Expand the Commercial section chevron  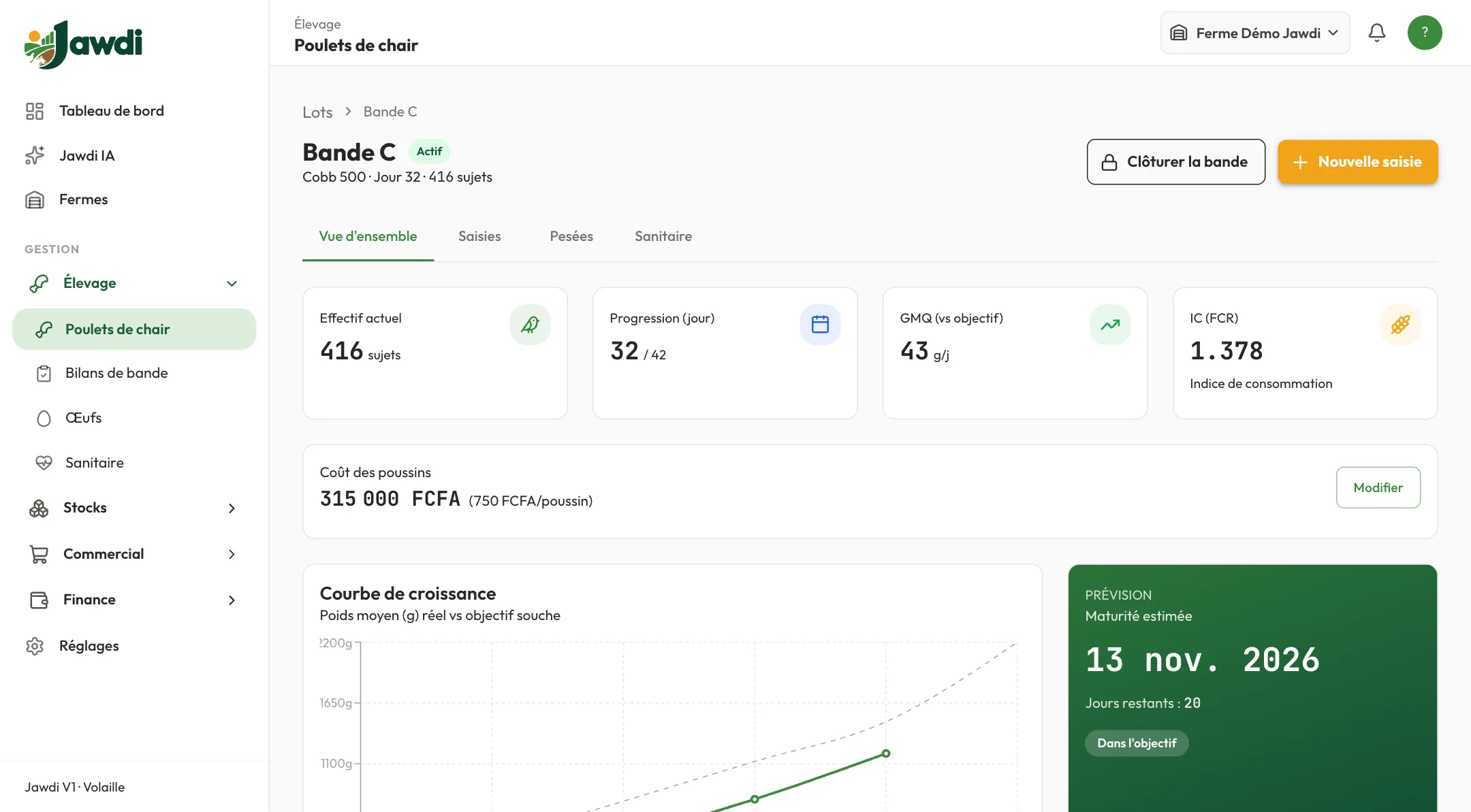tap(232, 555)
